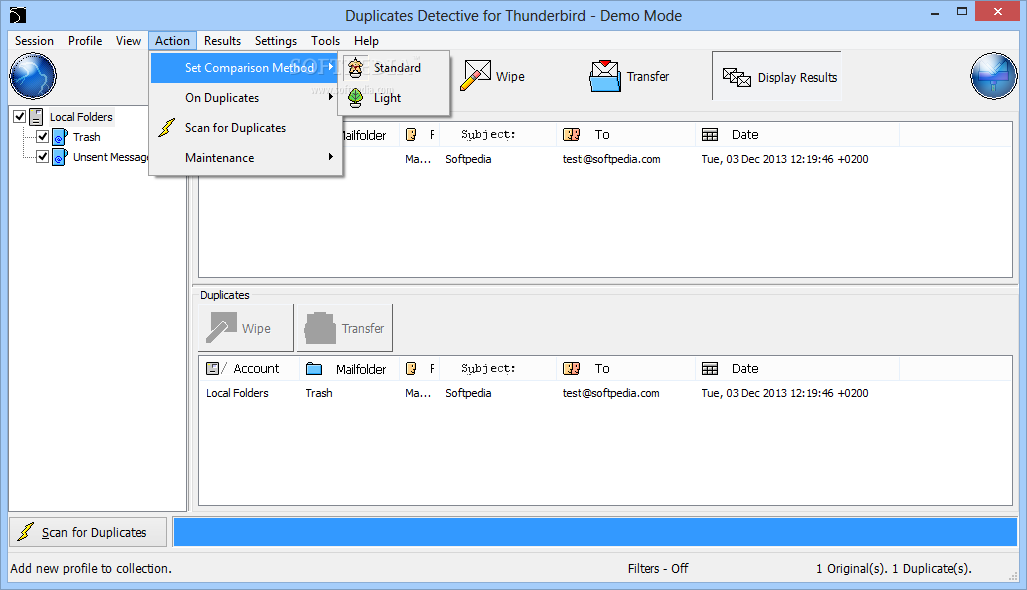Image resolution: width=1027 pixels, height=590 pixels.
Task: Uncheck the Trash folder checkbox
Action: 43,136
